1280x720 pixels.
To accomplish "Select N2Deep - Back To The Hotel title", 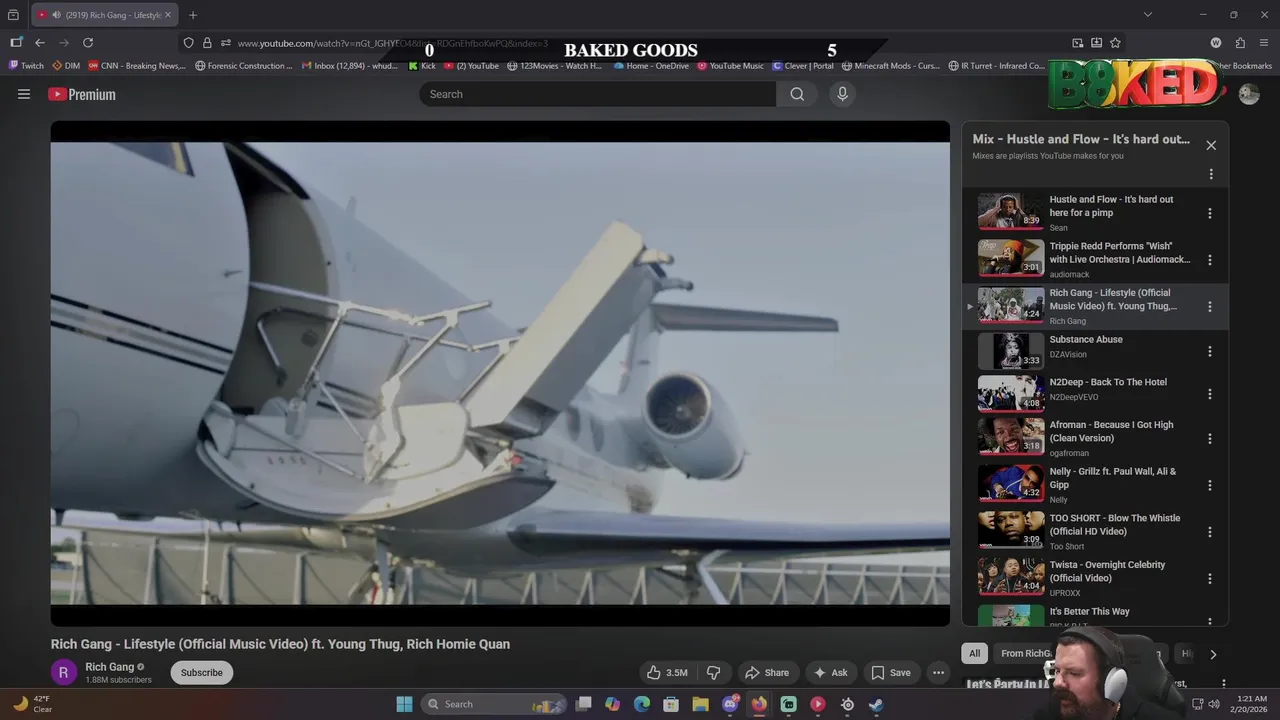I will point(1108,382).
